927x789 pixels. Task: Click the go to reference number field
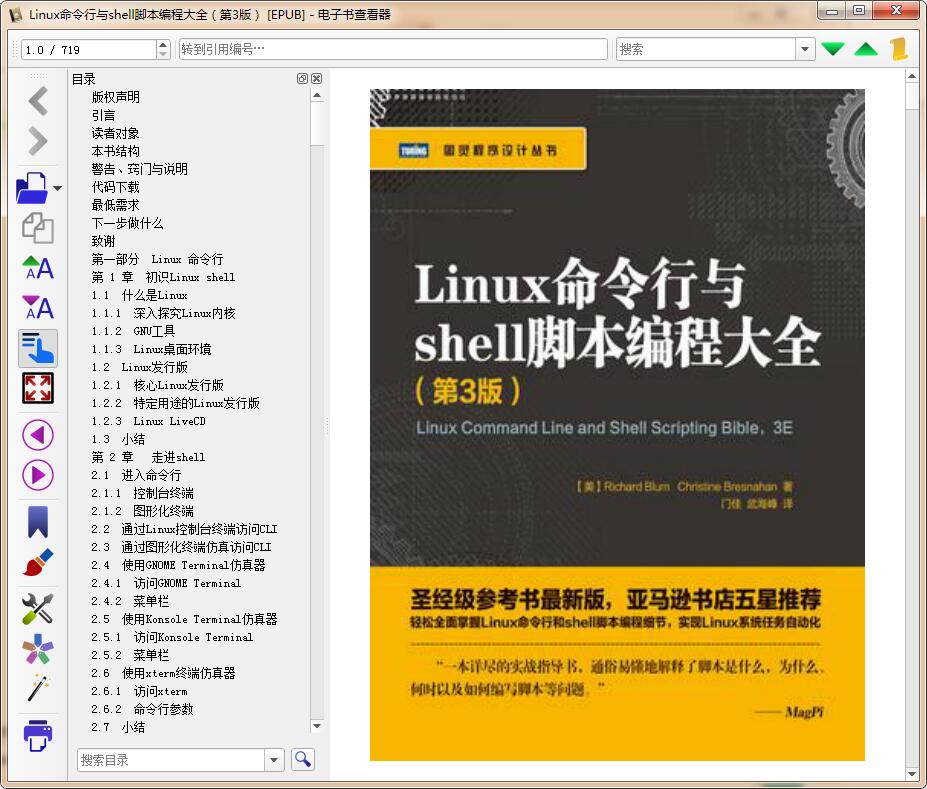[x=393, y=49]
